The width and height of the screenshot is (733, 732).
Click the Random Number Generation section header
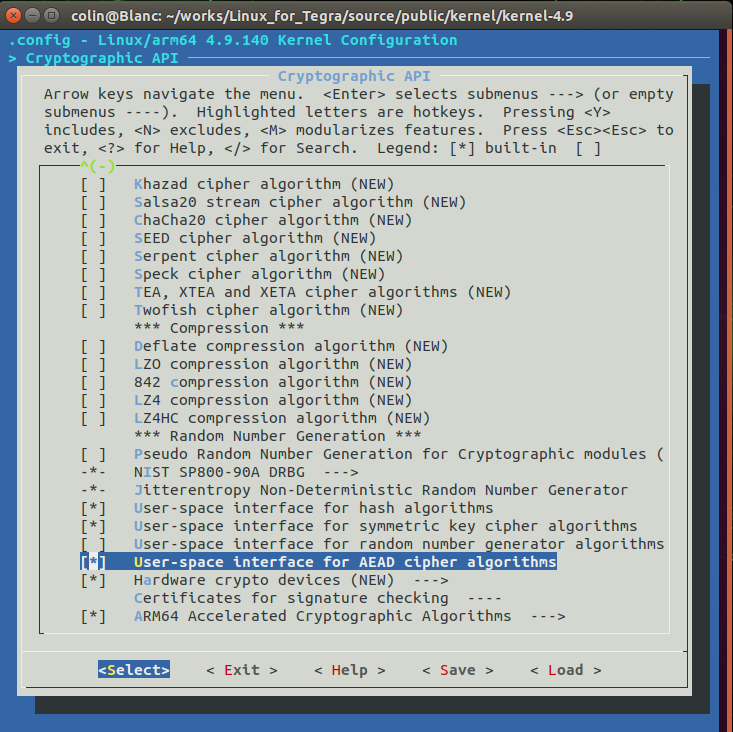tap(278, 436)
